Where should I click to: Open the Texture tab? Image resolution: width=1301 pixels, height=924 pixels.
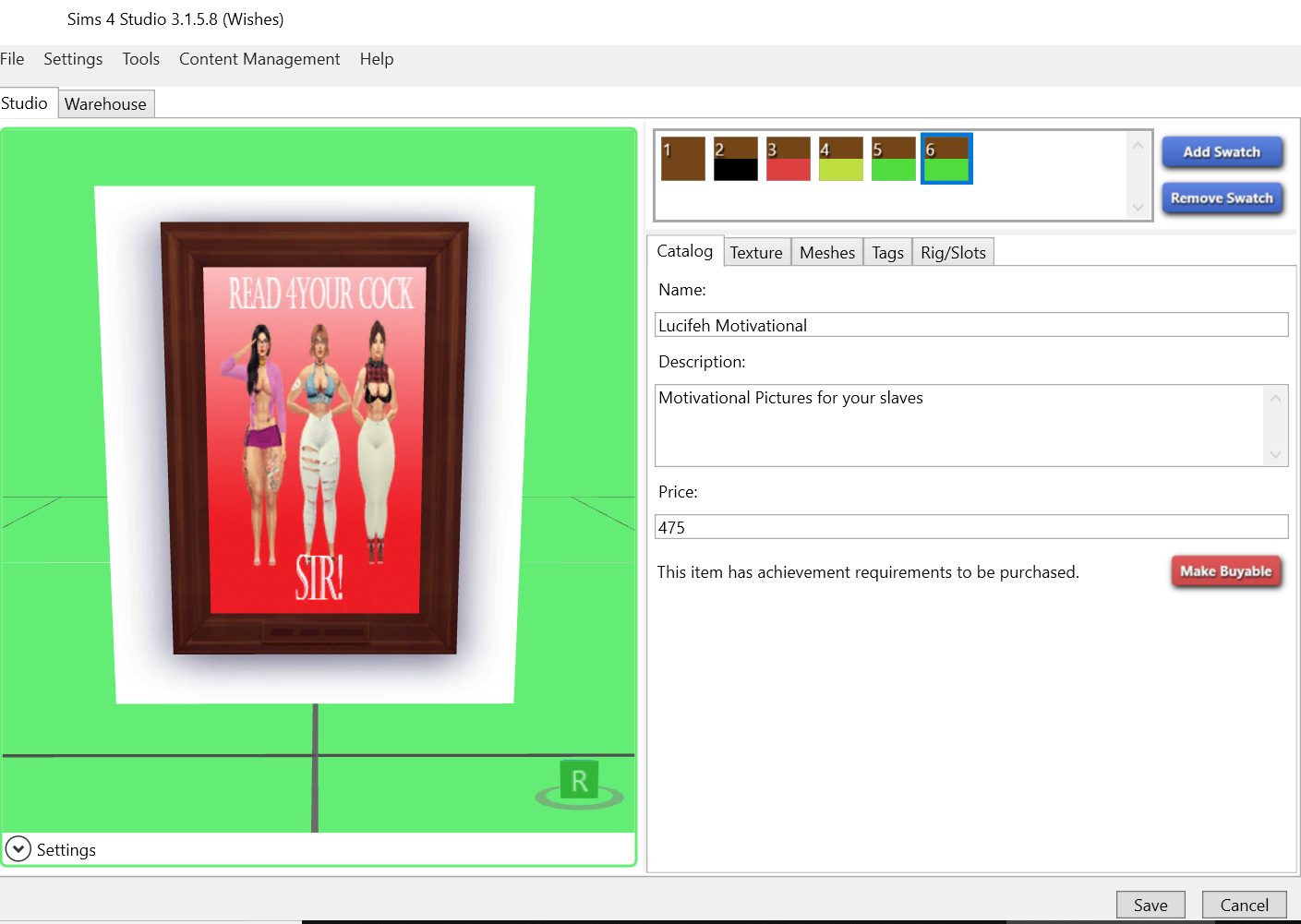(x=756, y=253)
